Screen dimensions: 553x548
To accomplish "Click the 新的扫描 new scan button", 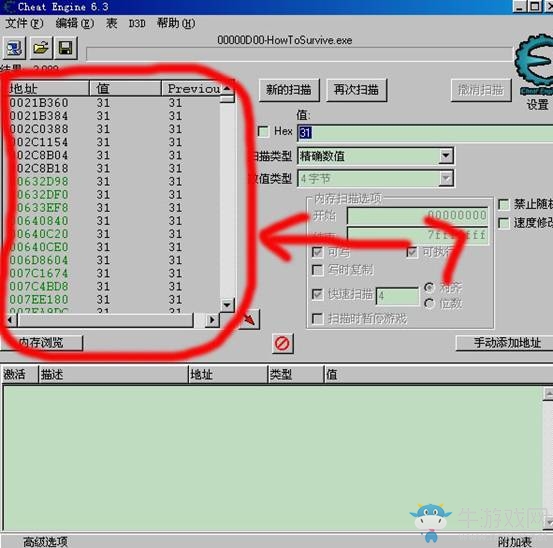I will (289, 90).
